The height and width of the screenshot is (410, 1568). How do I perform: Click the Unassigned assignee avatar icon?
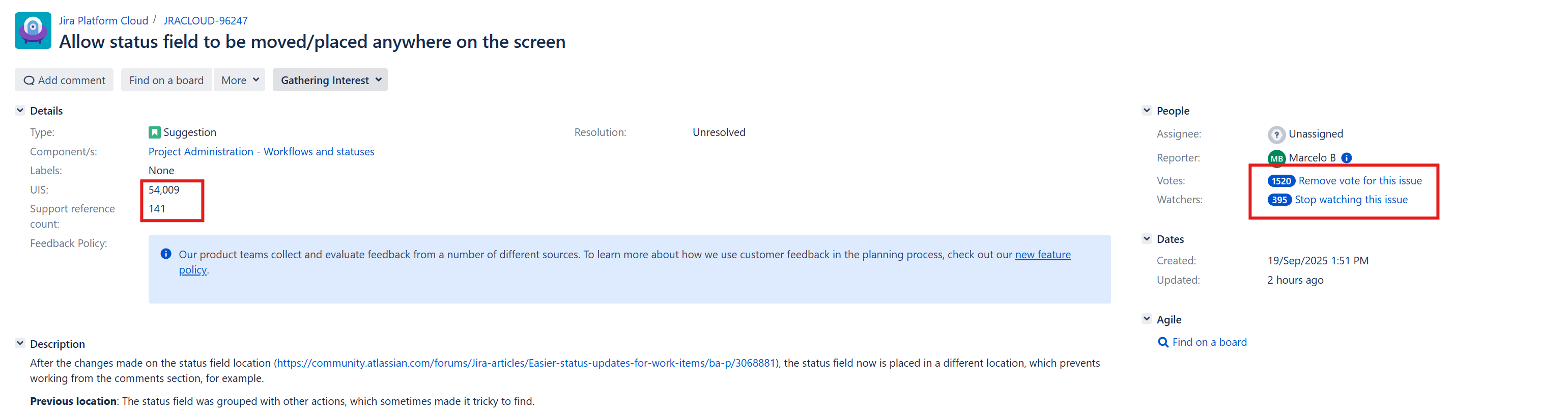point(1276,133)
